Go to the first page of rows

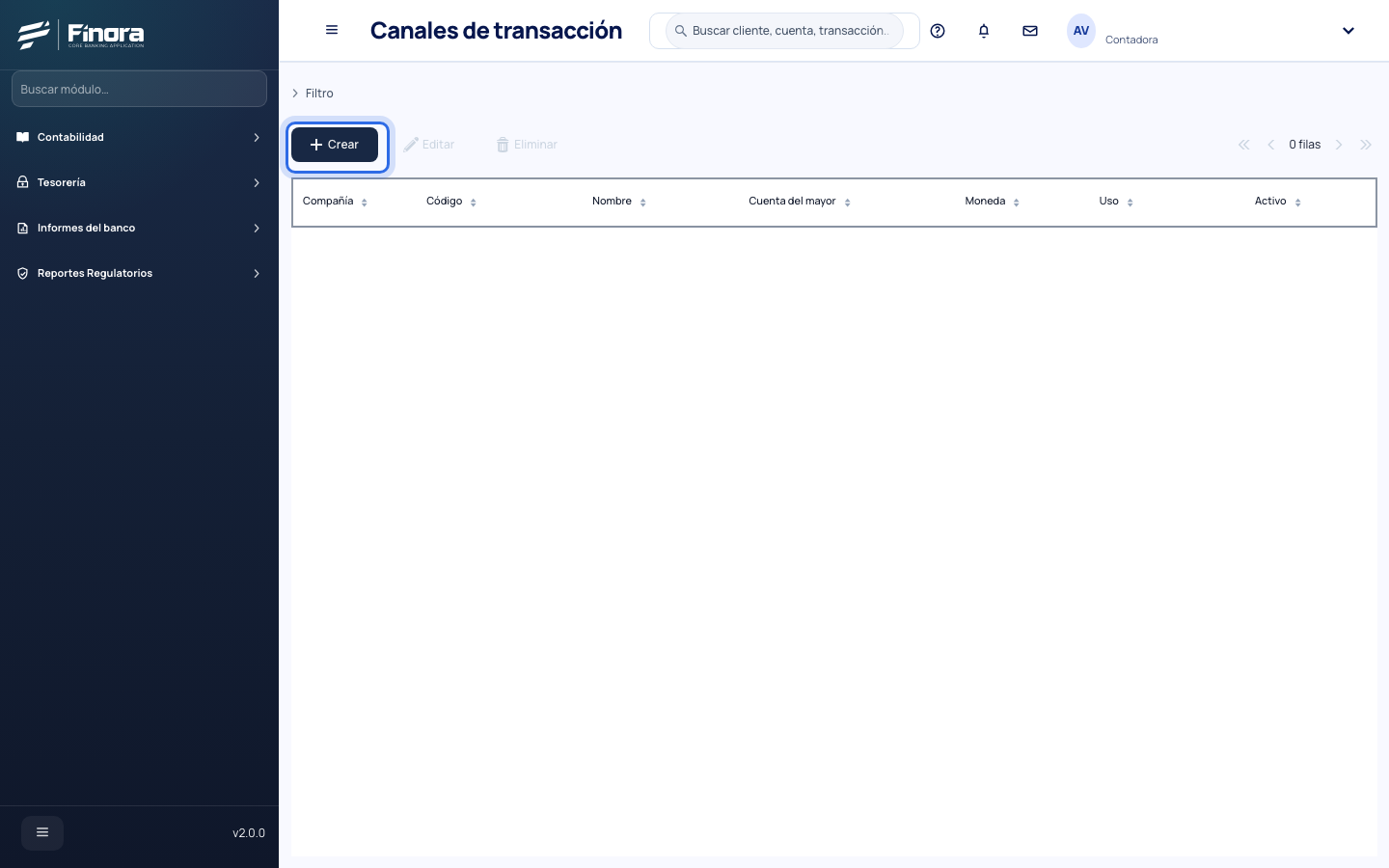coord(1244,145)
